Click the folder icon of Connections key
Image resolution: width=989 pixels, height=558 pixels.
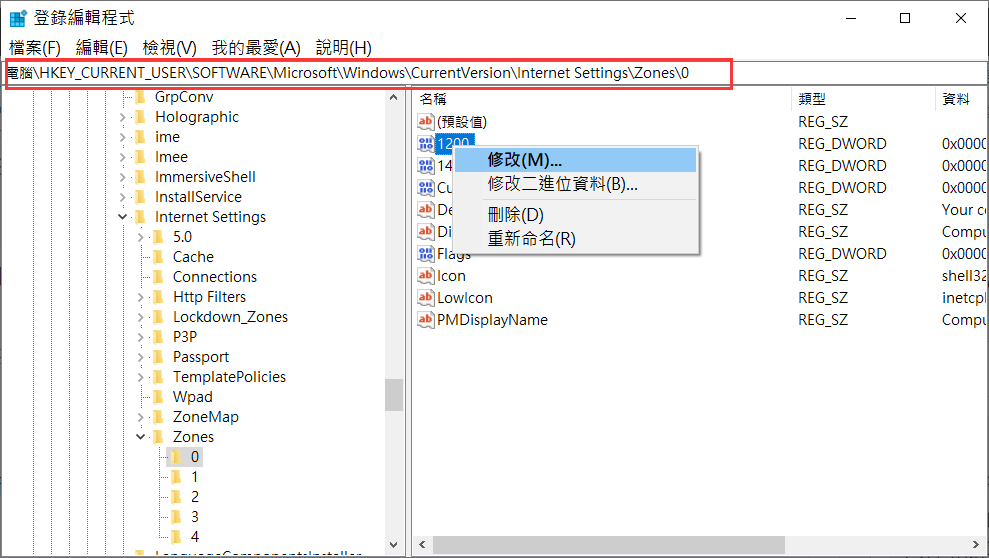click(x=159, y=277)
